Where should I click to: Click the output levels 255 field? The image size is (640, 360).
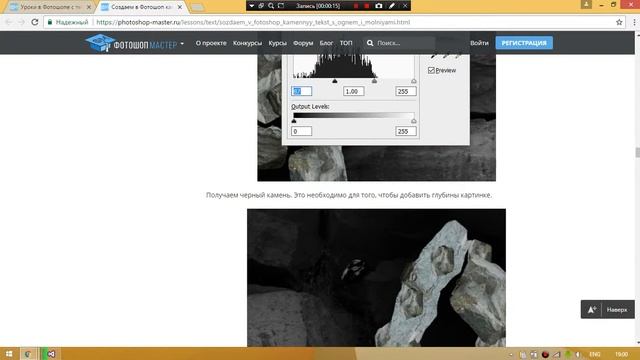tap(406, 131)
